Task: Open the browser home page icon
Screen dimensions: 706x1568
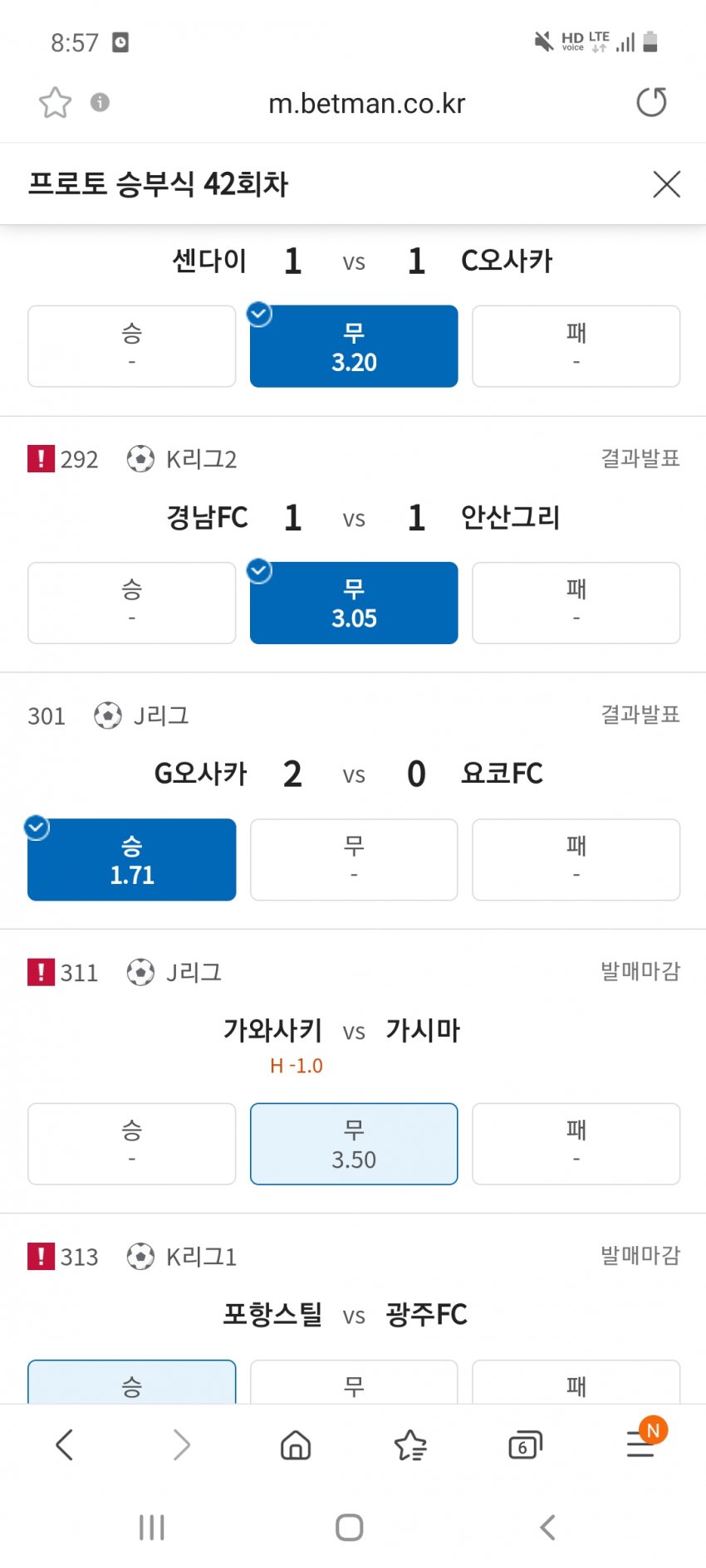Action: click(296, 1445)
